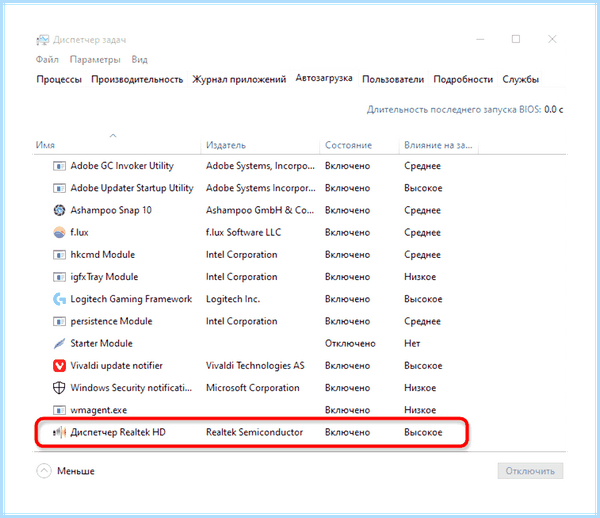This screenshot has width=600, height=518.
Task: Click Включено status for Vivaldi update notifier
Action: [347, 366]
